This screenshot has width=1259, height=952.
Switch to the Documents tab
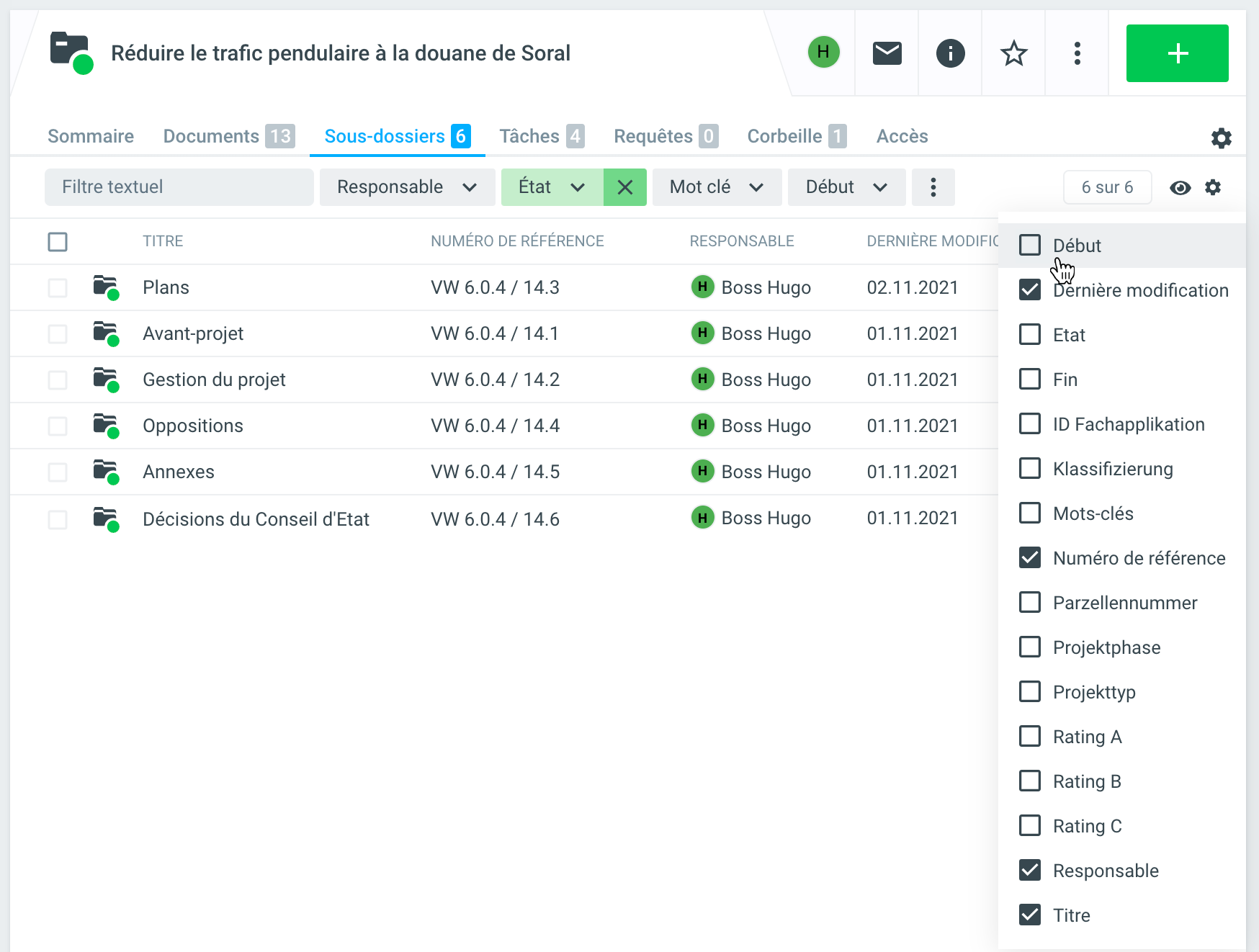tap(228, 136)
